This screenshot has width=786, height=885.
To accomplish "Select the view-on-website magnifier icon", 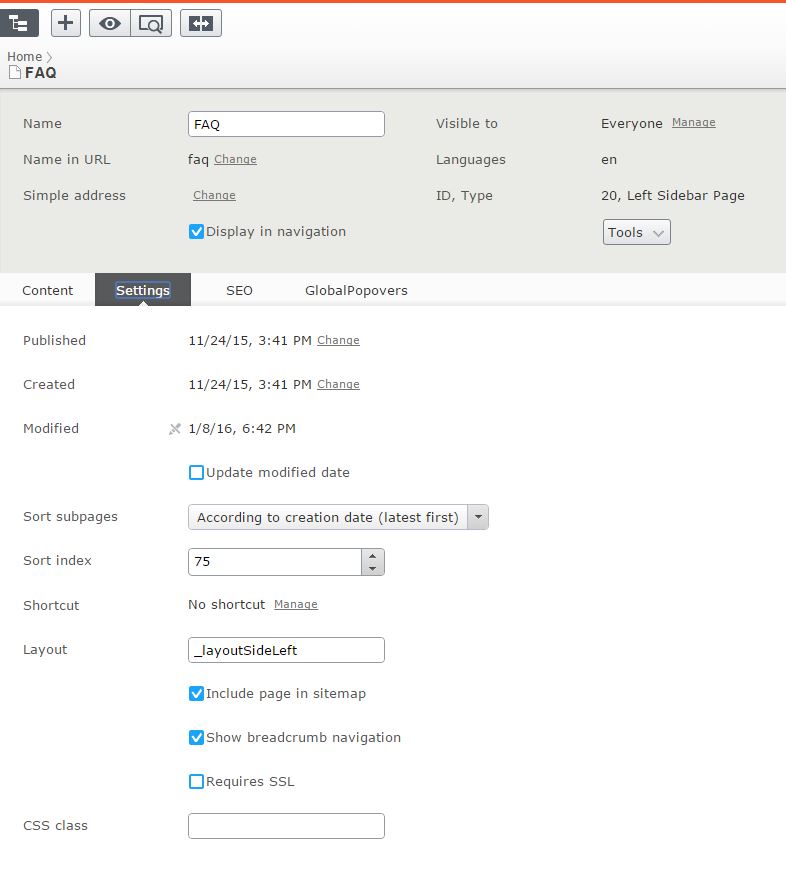I will 151,22.
